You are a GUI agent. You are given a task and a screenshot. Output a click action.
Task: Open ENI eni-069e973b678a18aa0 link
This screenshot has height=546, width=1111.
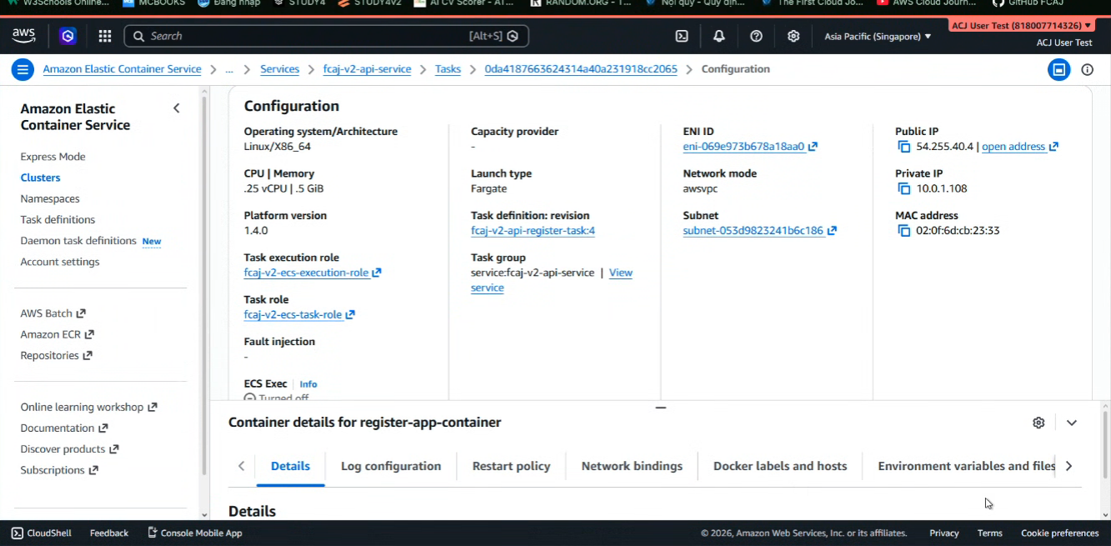tap(750, 147)
